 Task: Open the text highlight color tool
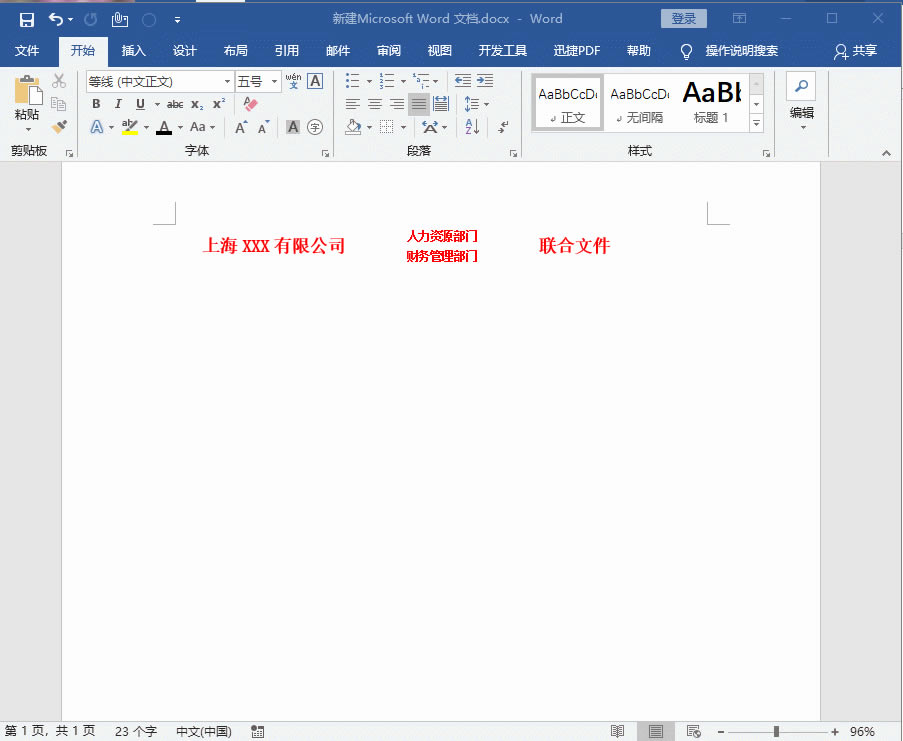[131, 127]
